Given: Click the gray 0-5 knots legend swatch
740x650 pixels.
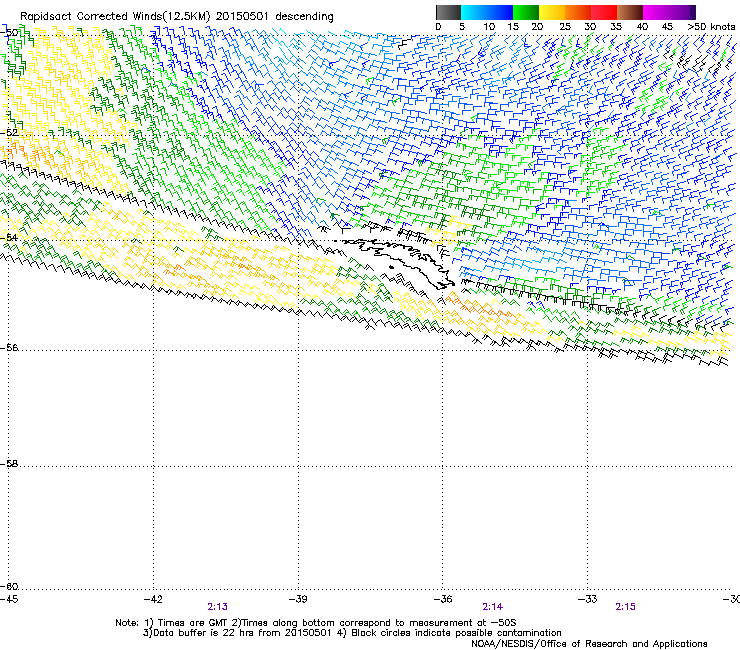Looking at the screenshot, I should [448, 12].
